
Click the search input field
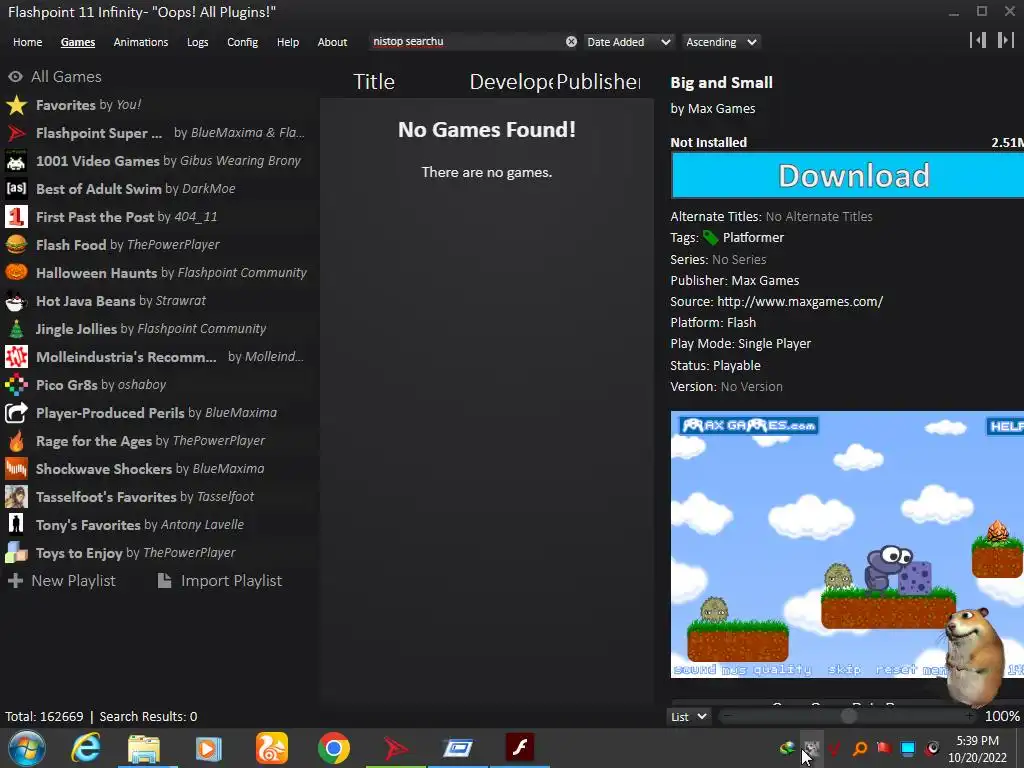click(x=465, y=41)
